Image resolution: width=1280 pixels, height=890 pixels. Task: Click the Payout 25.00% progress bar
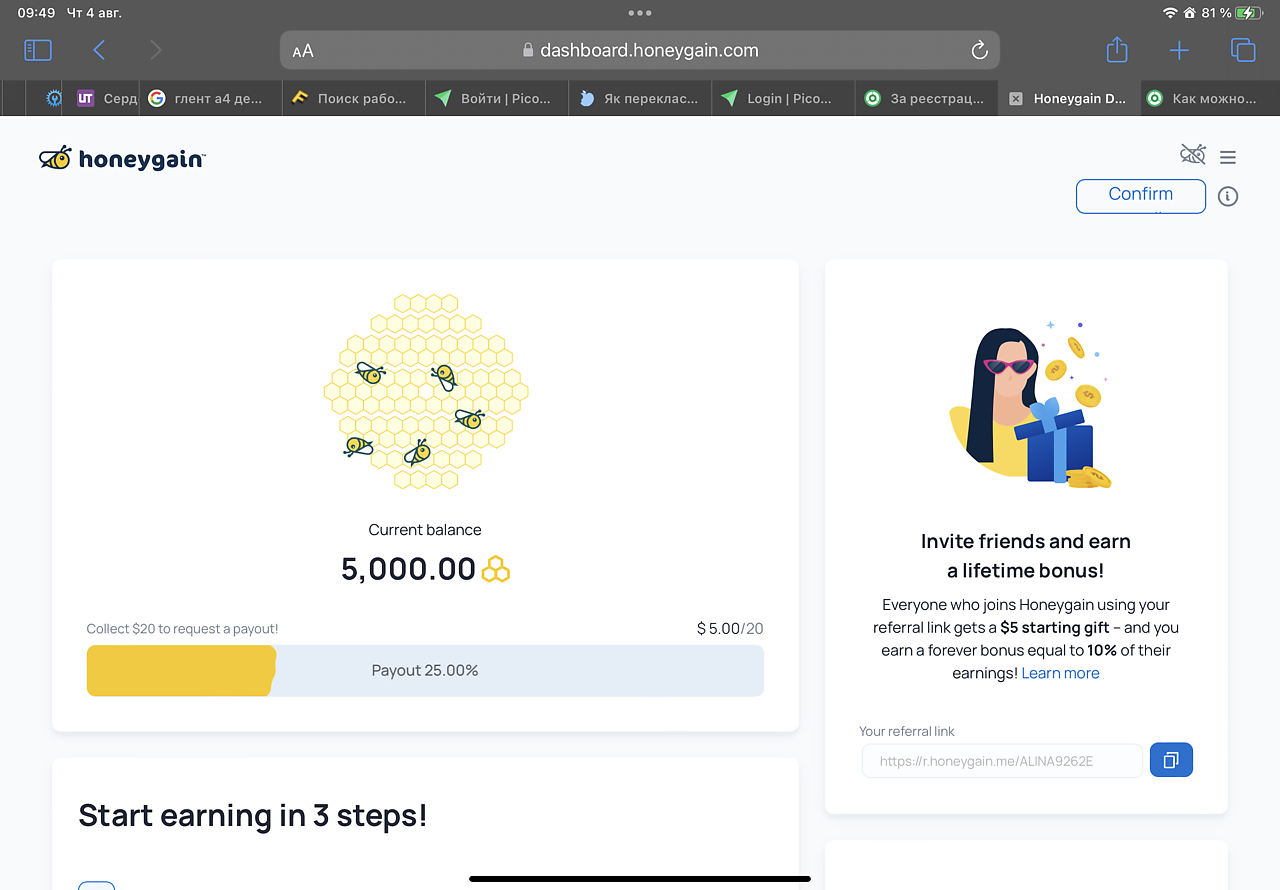[425, 670]
